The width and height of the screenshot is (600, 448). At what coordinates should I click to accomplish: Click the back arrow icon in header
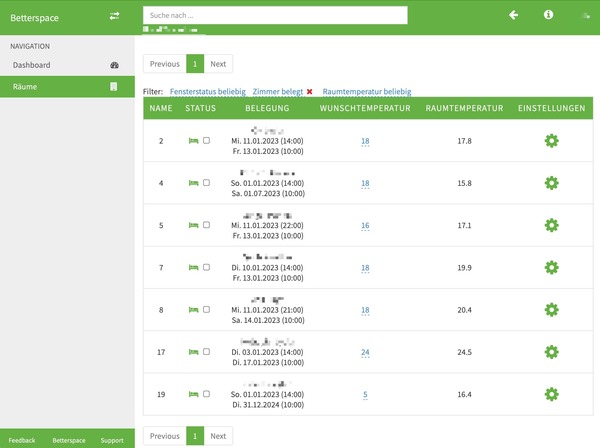514,15
